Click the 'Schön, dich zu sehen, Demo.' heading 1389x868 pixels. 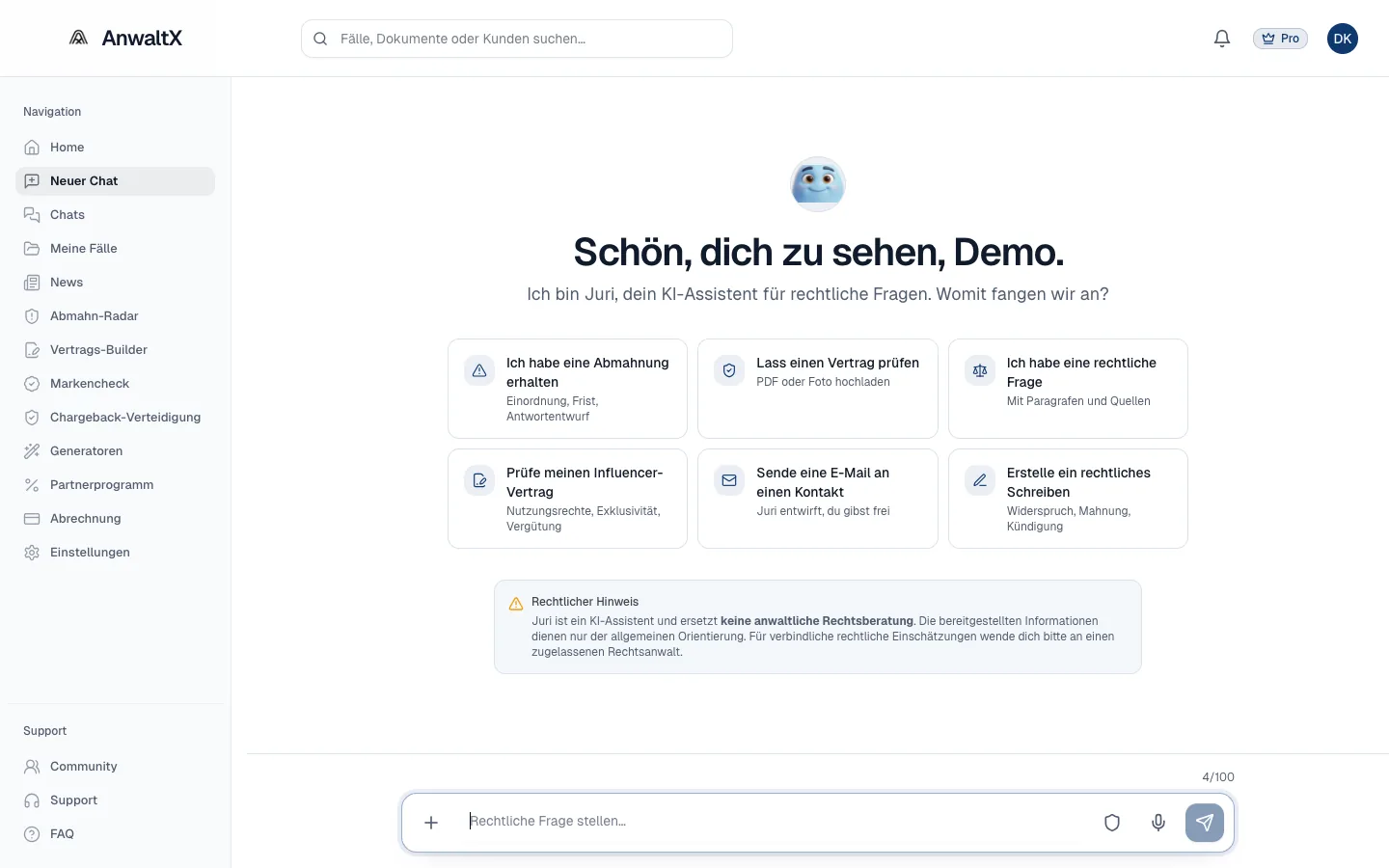(x=818, y=253)
